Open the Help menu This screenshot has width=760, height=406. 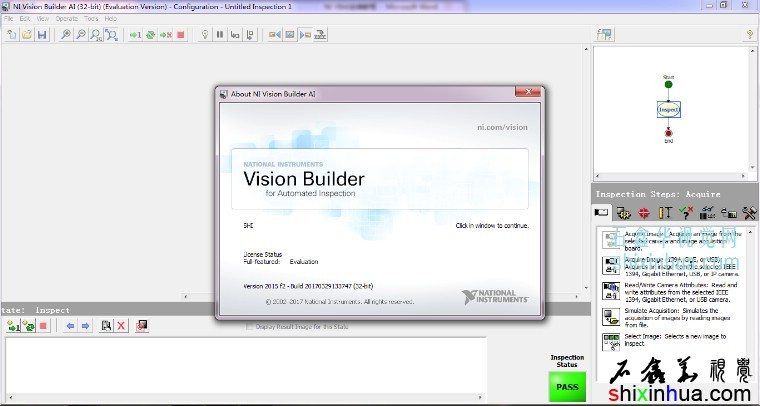110,18
